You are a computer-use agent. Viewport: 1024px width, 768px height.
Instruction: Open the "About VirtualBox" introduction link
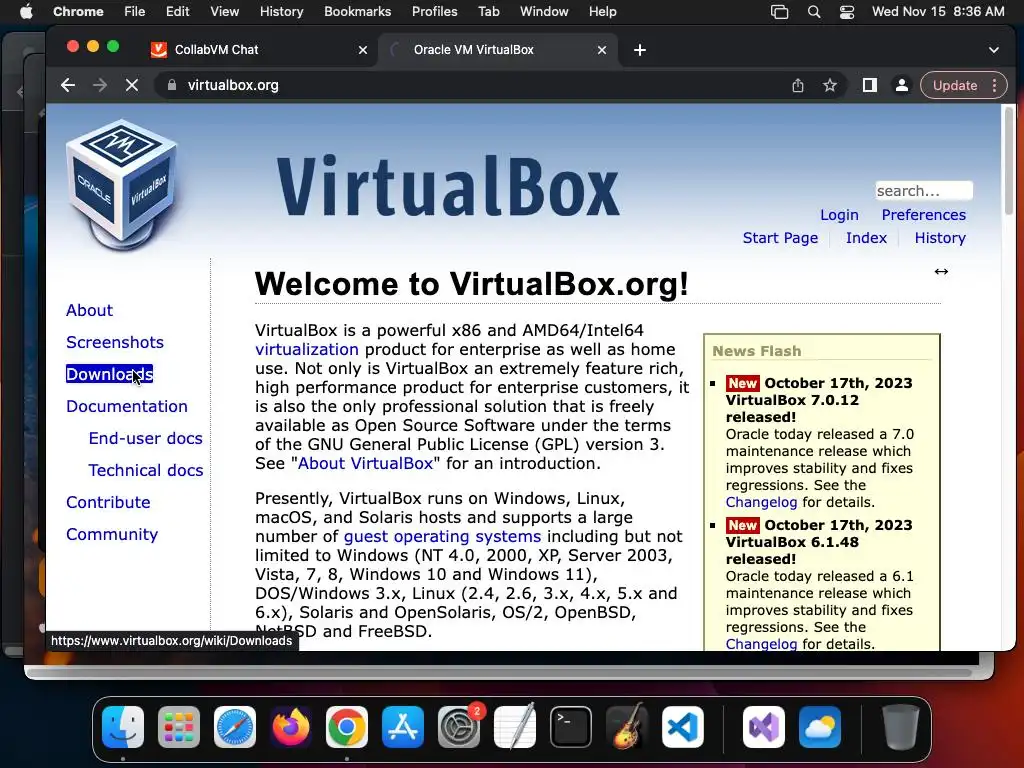(365, 464)
